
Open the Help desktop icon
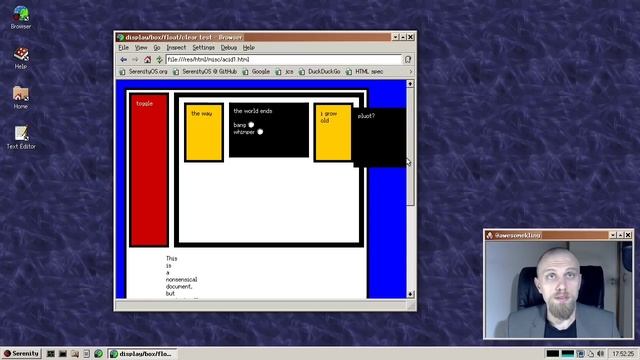pos(21,58)
